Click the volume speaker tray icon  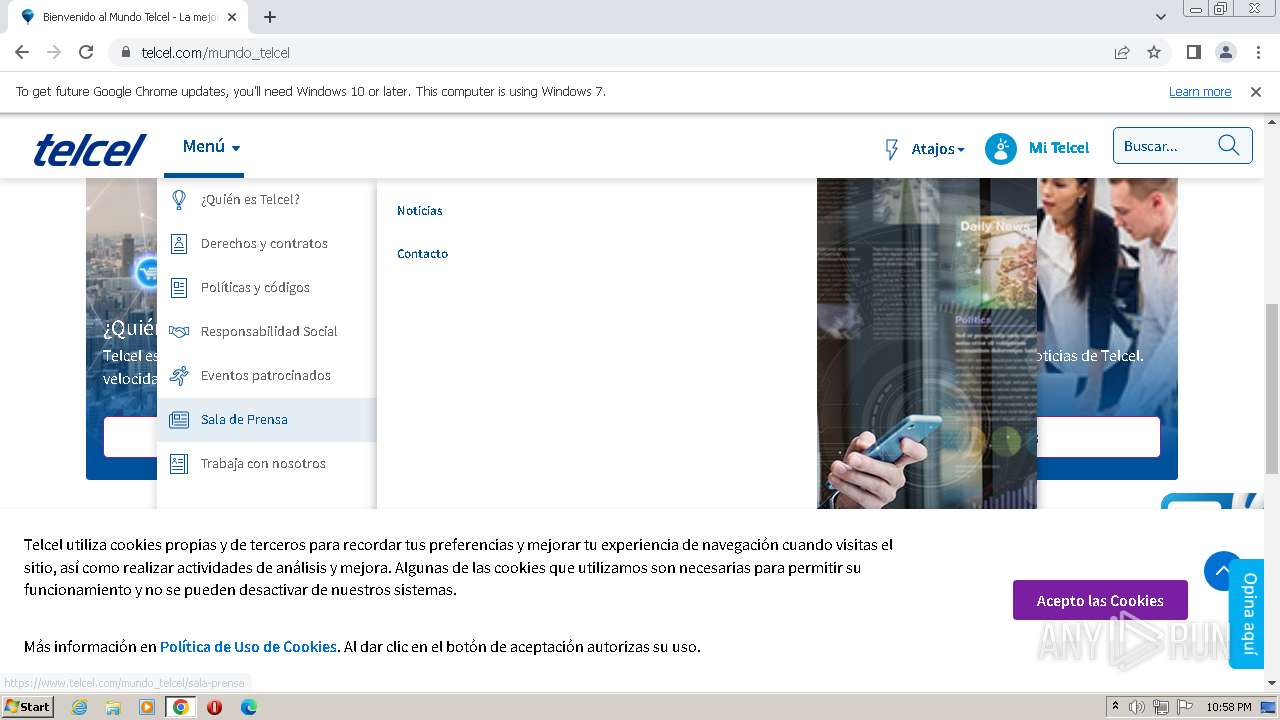(1137, 707)
